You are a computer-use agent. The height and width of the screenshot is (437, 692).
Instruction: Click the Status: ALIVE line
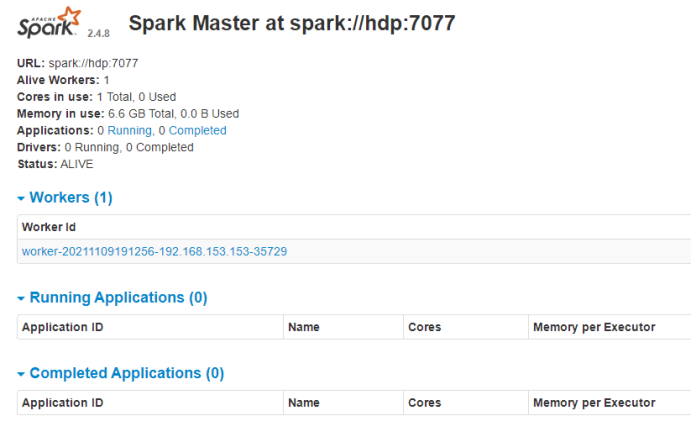(55, 164)
